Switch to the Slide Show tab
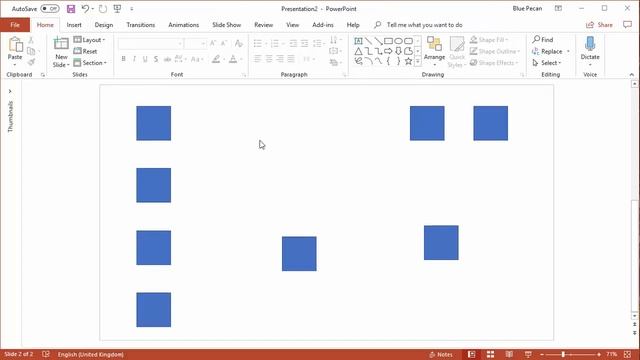 [x=227, y=25]
